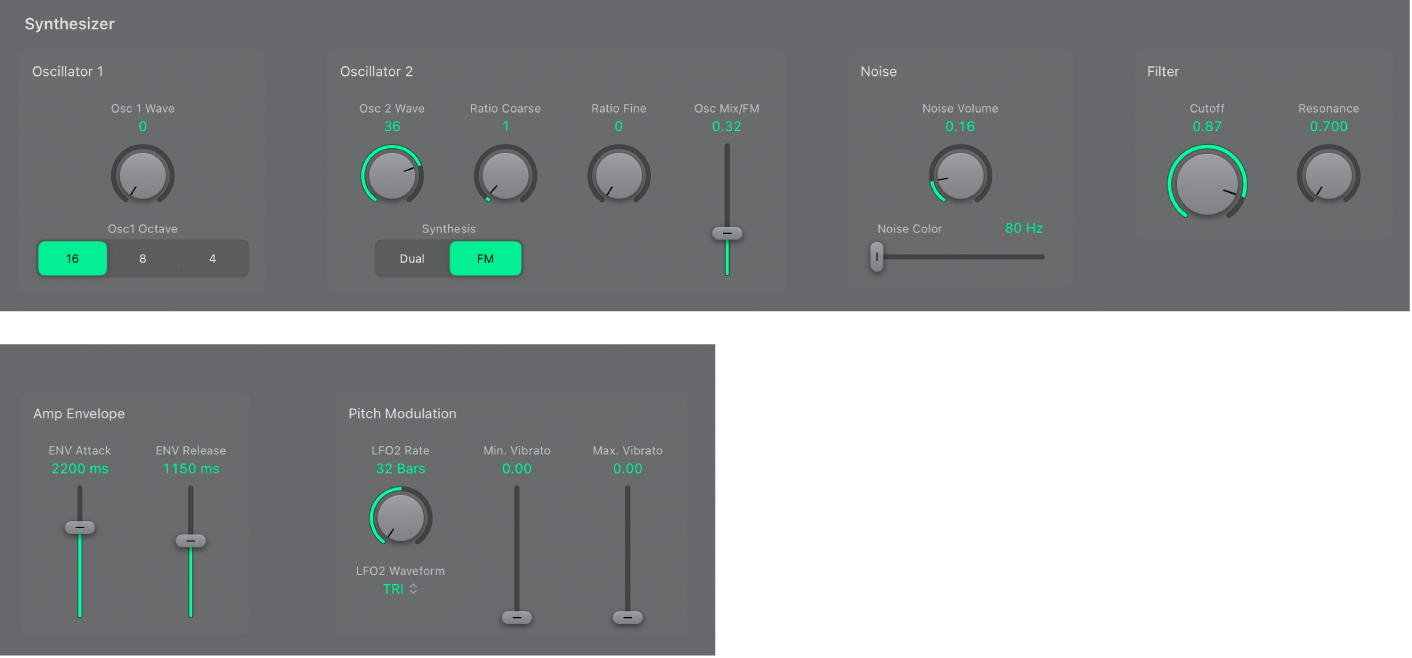The height and width of the screenshot is (658, 1412).
Task: Click the Ratio Coarse knob
Action: pos(505,175)
